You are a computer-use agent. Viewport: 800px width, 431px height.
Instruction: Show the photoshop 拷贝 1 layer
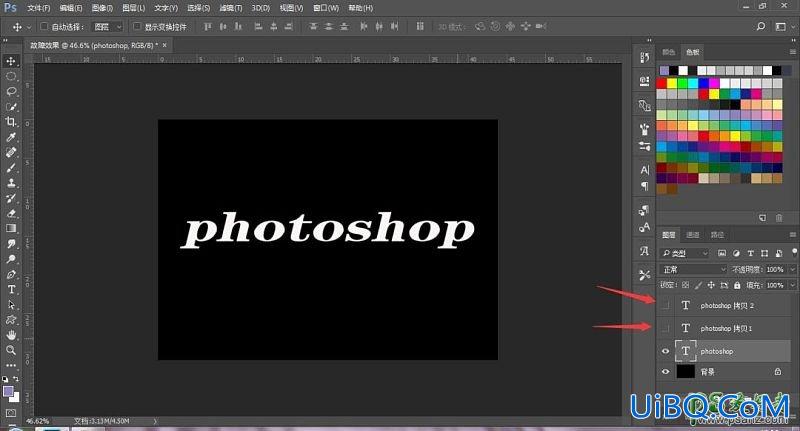coord(665,328)
